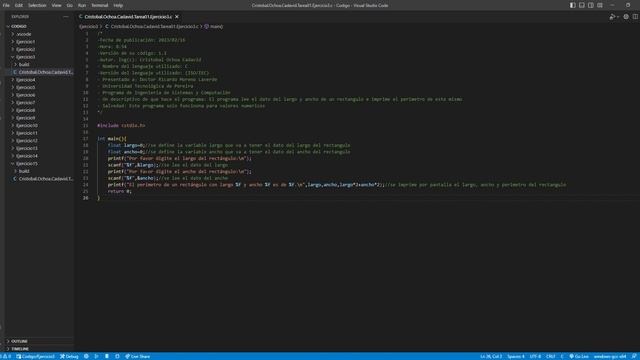Open the Edit menu
640x360 pixels.
(19, 5)
